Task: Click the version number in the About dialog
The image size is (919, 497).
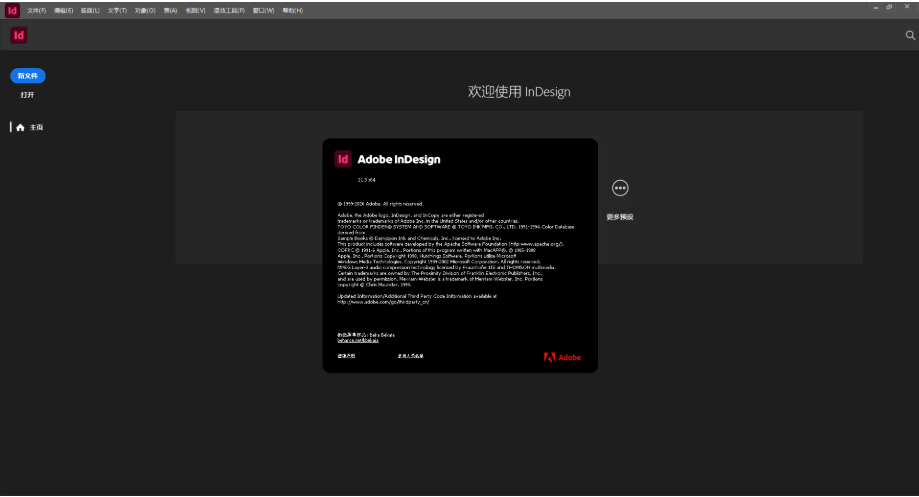Action: (366, 180)
